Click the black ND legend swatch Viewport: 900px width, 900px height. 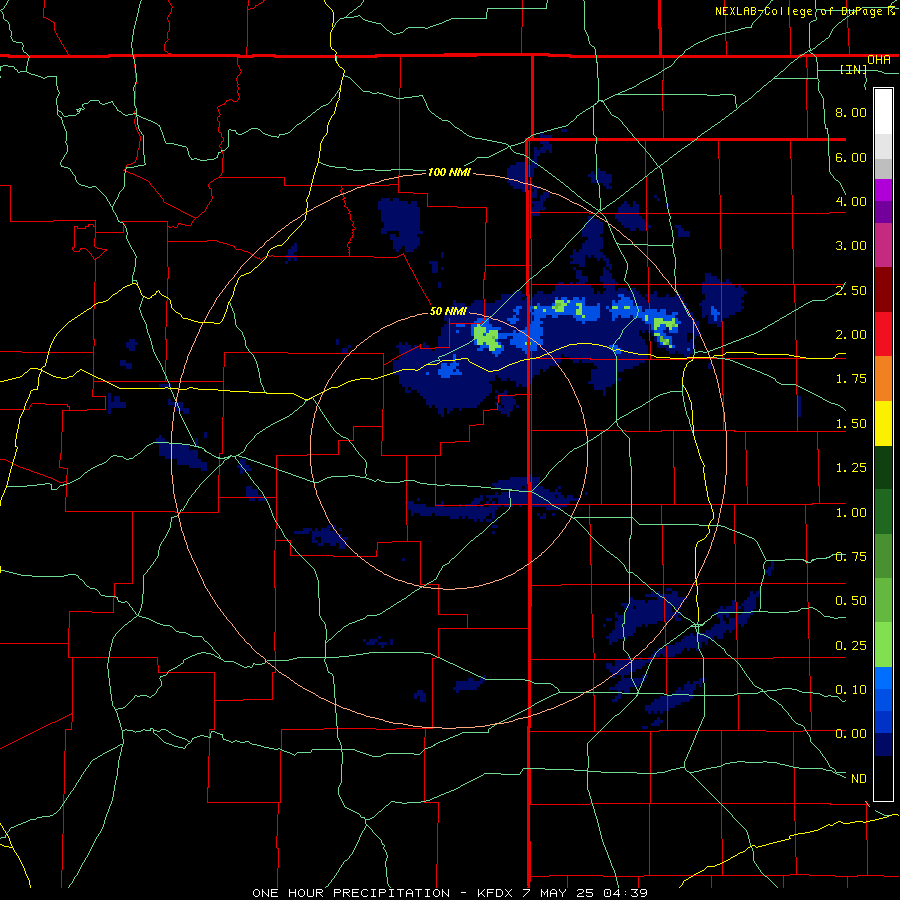(x=883, y=778)
